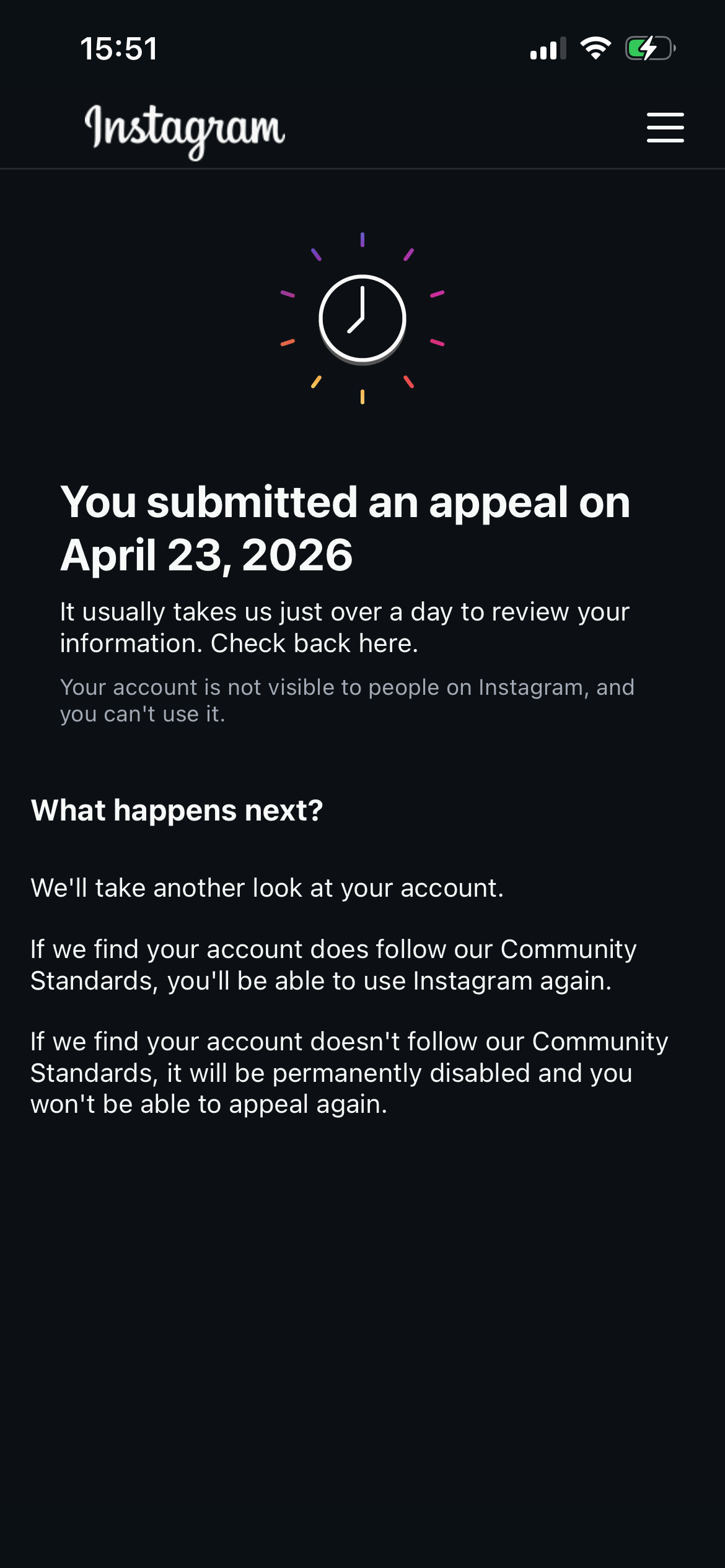725x1568 pixels.
Task: Tap the April 23, 2026 date
Action: 206,555
